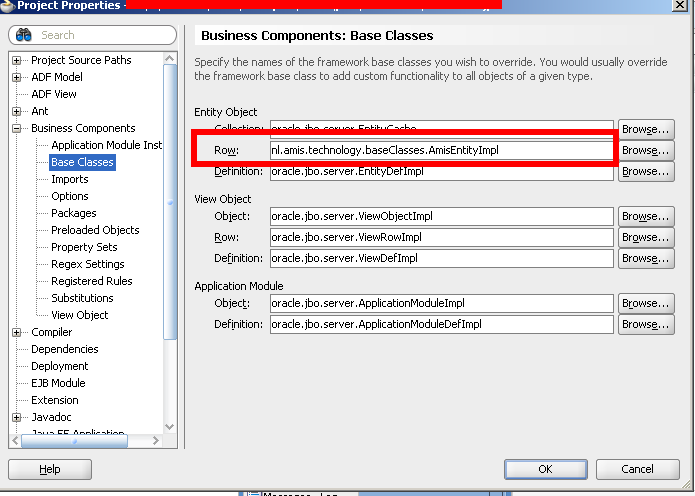Click the binoculars search icon
This screenshot has width=695, height=496.
pyautogui.click(x=23, y=35)
